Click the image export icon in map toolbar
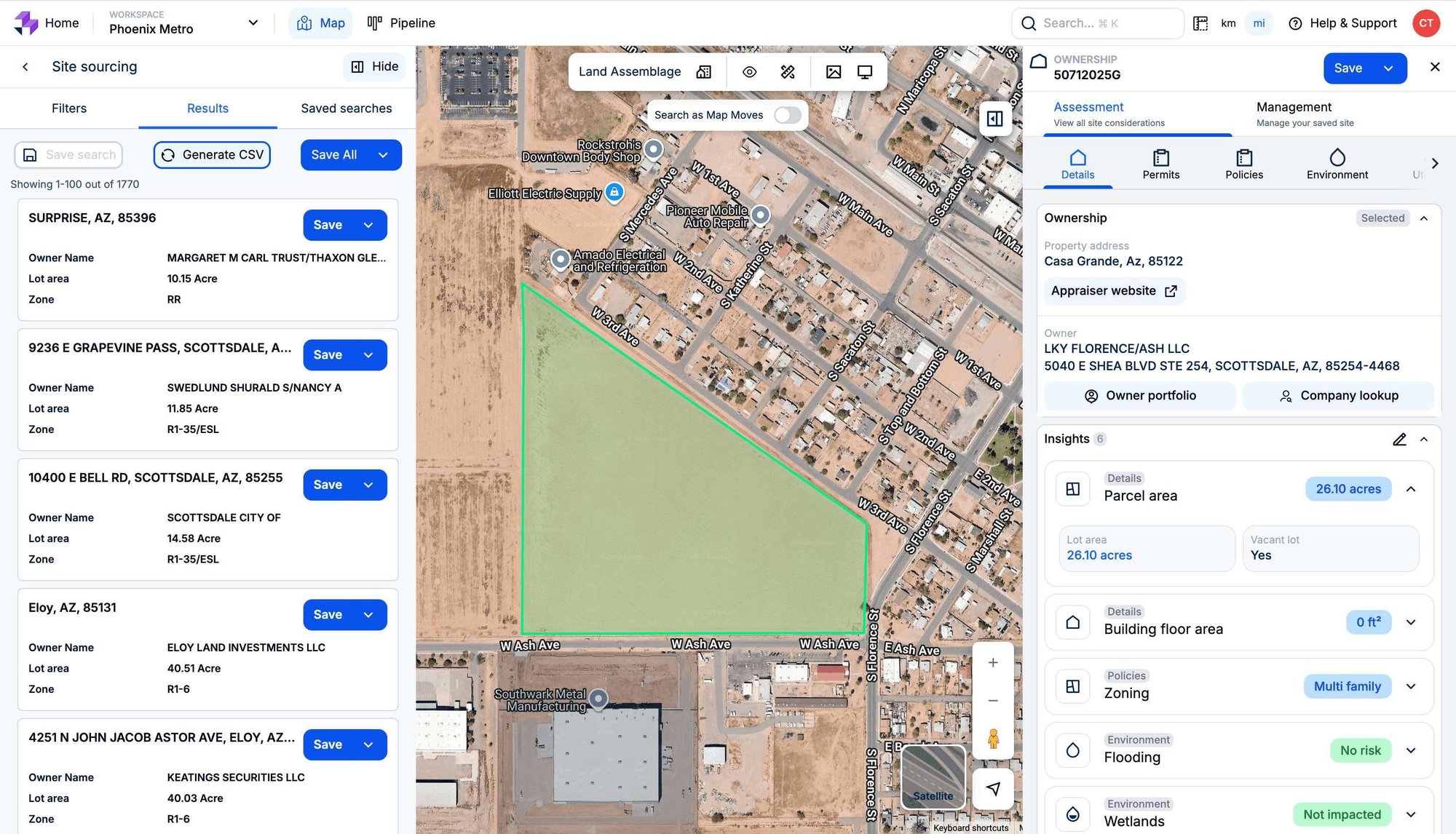The image size is (1456, 834). tap(833, 71)
